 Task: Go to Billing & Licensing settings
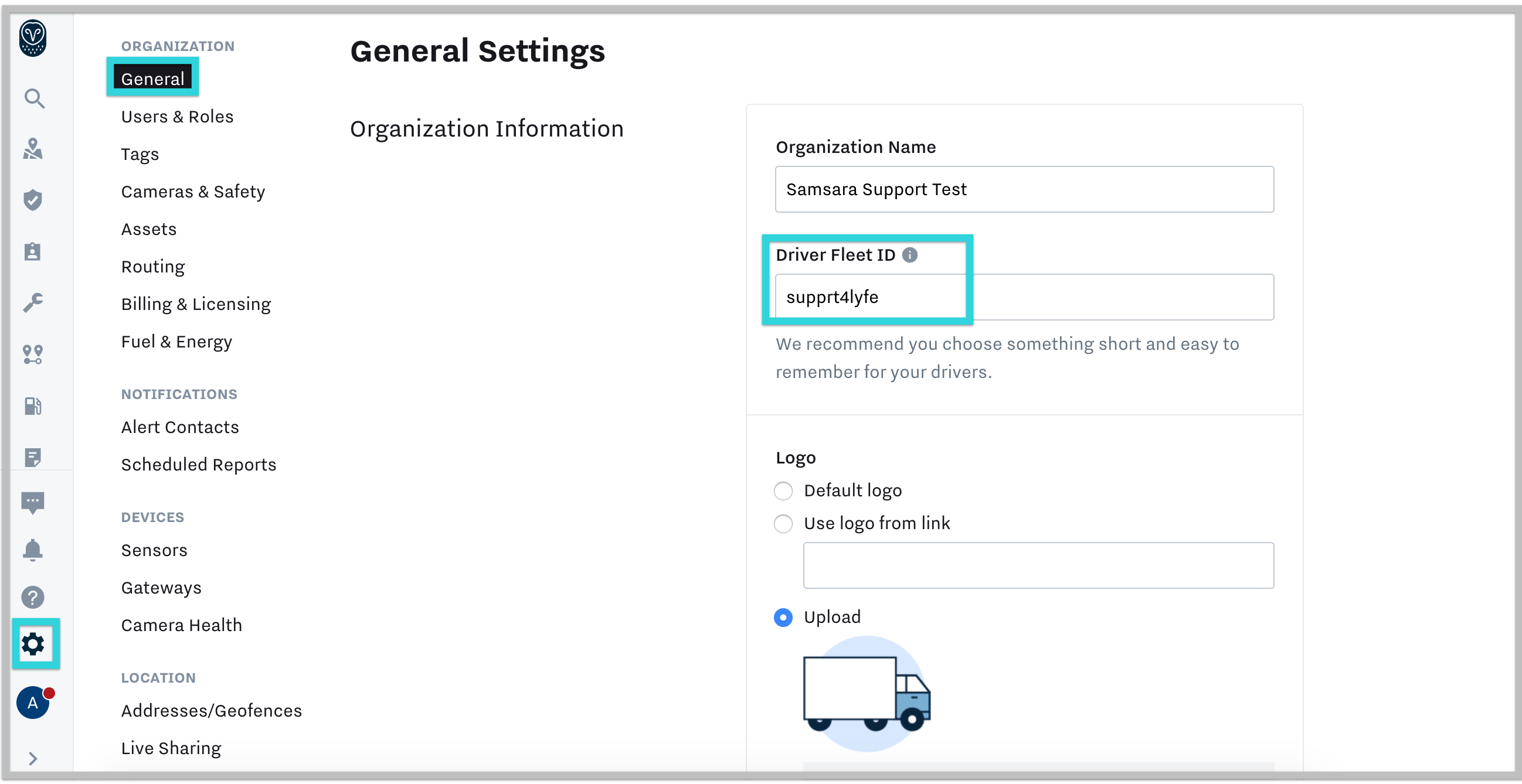(196, 304)
